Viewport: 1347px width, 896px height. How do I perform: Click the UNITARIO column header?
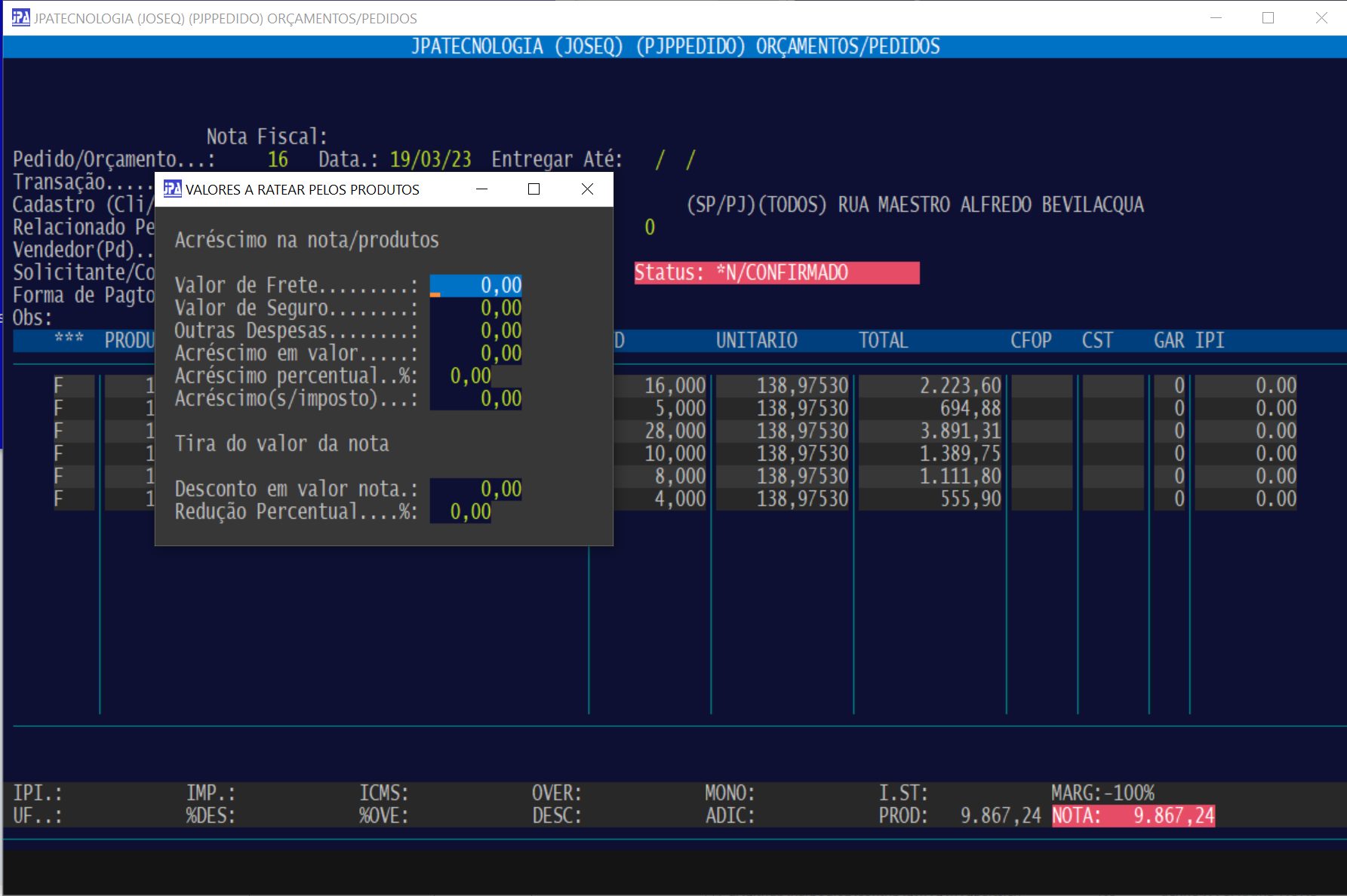pyautogui.click(x=756, y=341)
